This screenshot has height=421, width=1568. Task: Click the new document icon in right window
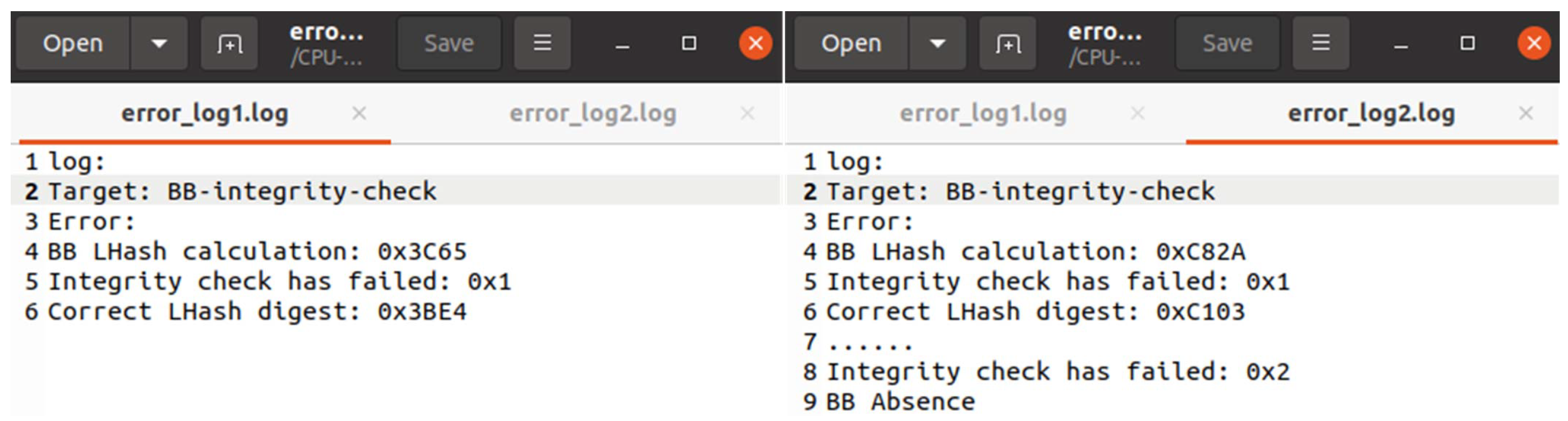[x=1008, y=43]
